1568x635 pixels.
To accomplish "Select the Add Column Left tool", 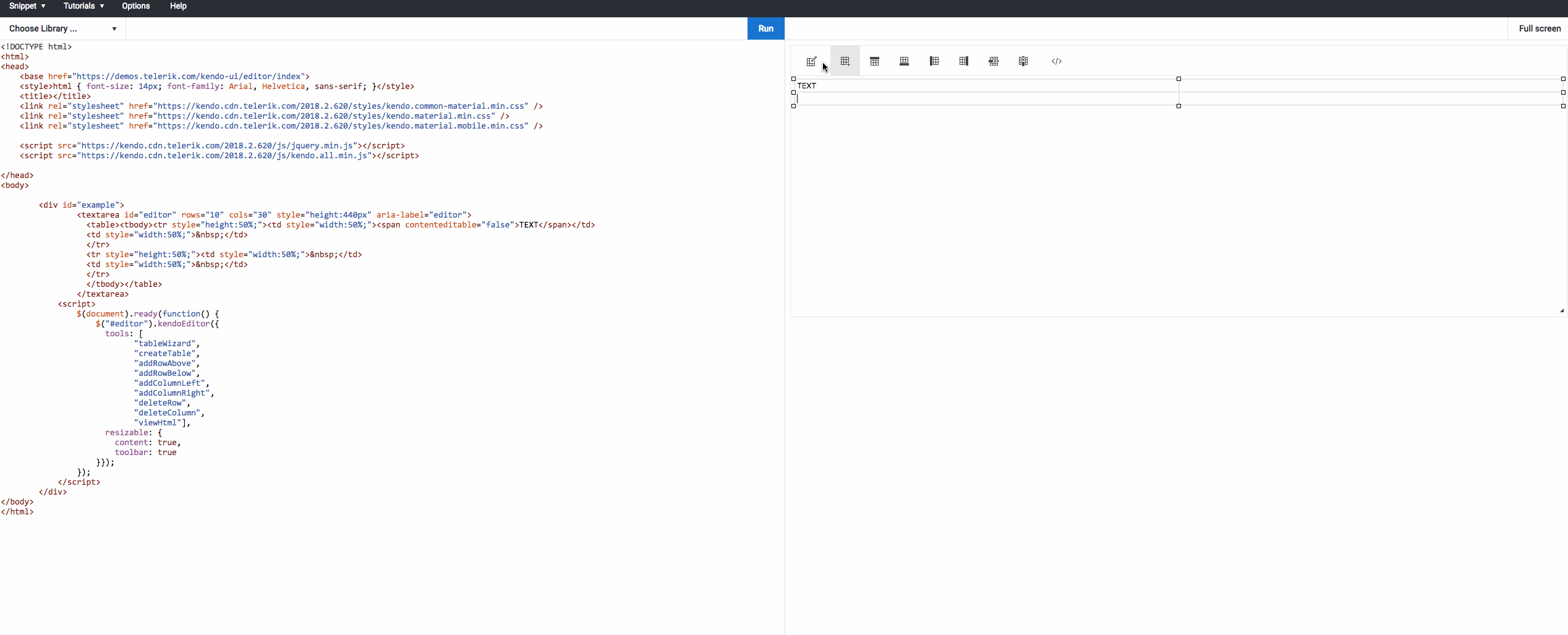I will tap(934, 61).
